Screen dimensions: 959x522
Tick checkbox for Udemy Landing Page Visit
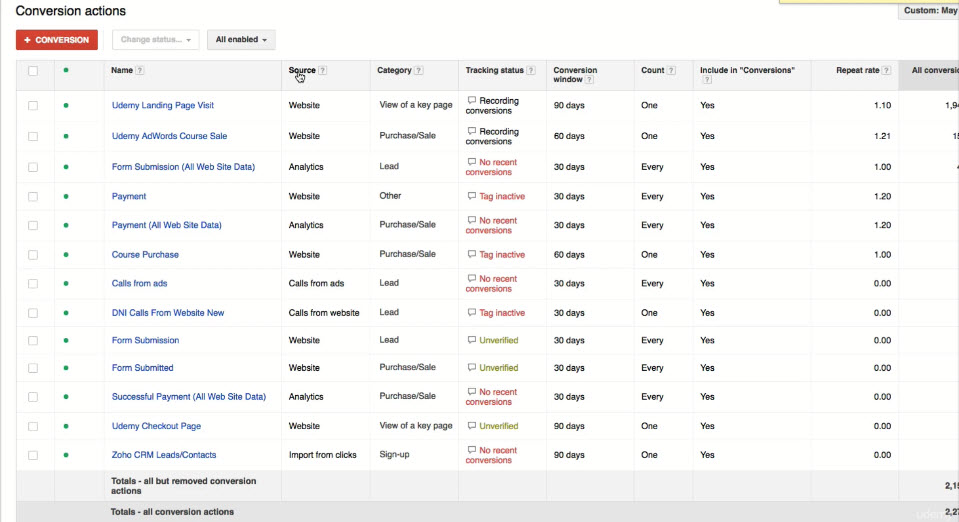tap(34, 106)
